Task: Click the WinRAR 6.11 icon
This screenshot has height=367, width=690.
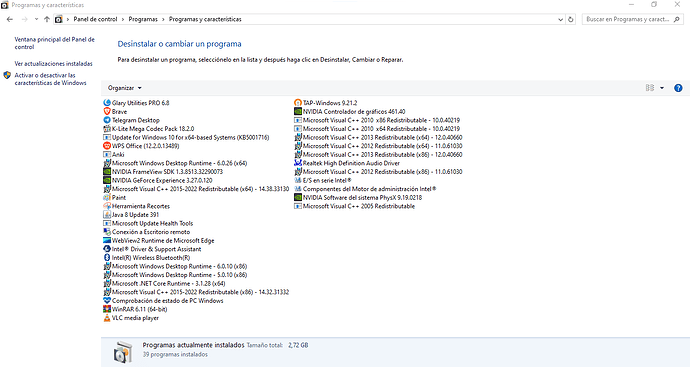Action: point(106,309)
